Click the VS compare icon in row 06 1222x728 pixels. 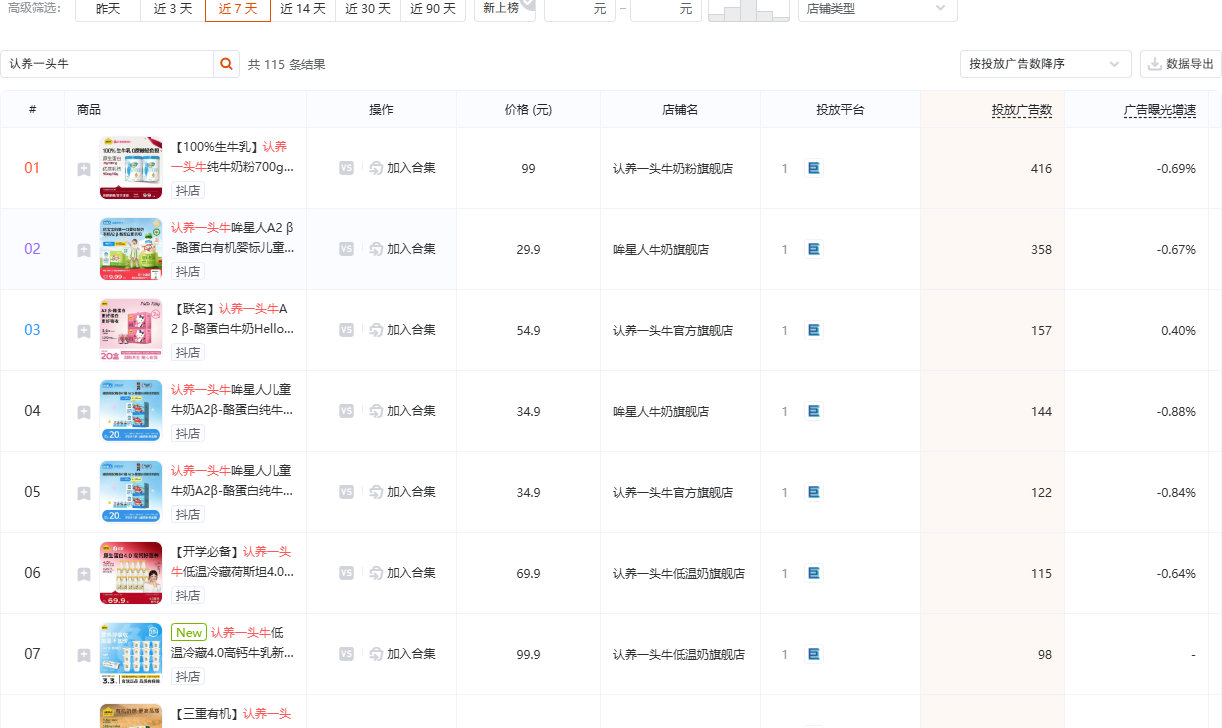coord(346,573)
